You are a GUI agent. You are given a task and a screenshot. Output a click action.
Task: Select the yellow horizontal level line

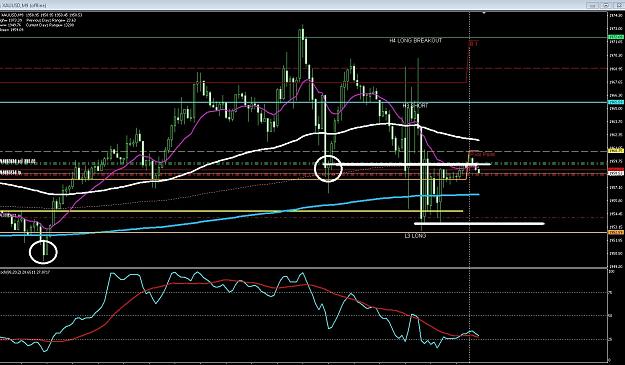[x=232, y=211]
